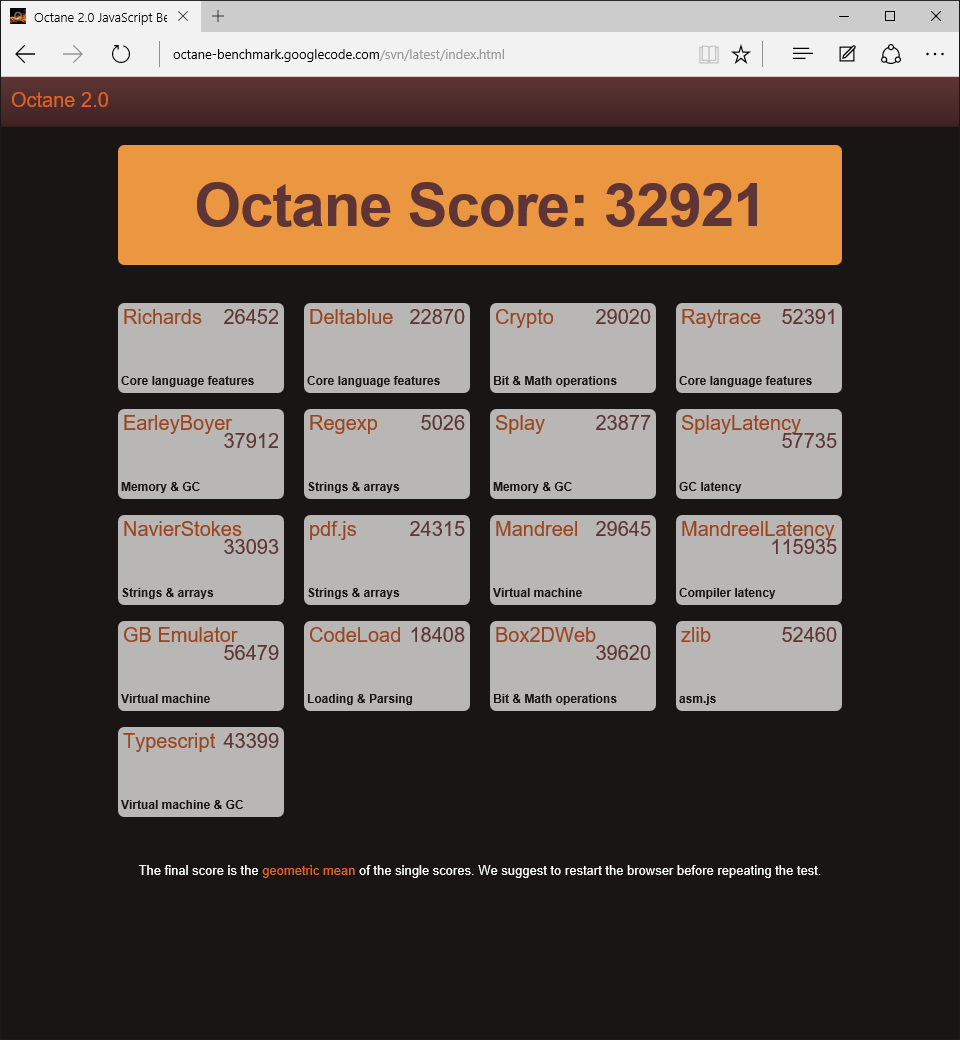This screenshot has width=960, height=1040.
Task: Open the Raytrace benchmark link
Action: point(720,318)
